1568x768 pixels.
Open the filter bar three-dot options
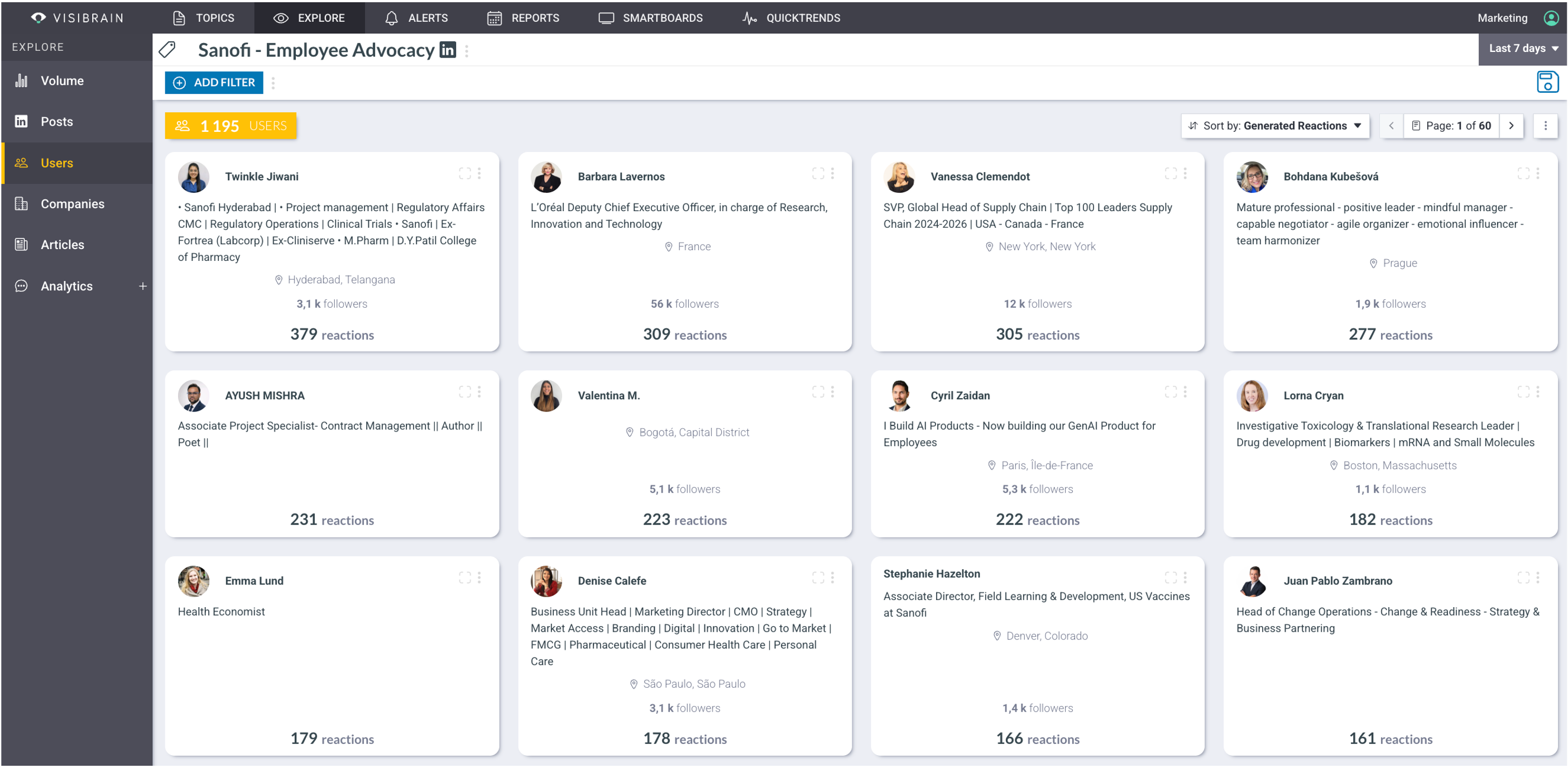tap(274, 83)
